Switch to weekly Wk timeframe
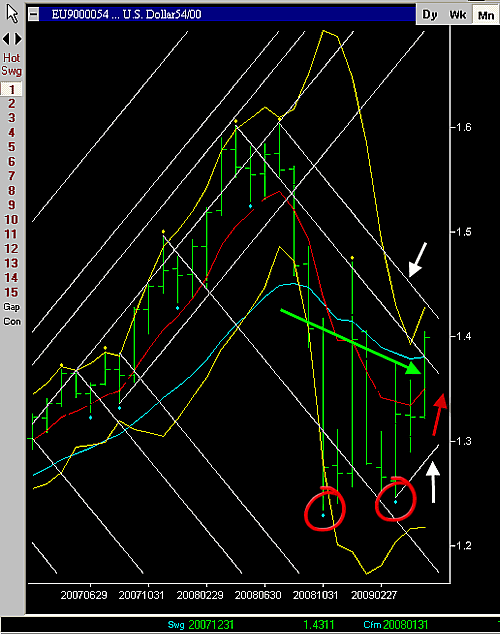This screenshot has width=500, height=634. point(458,15)
